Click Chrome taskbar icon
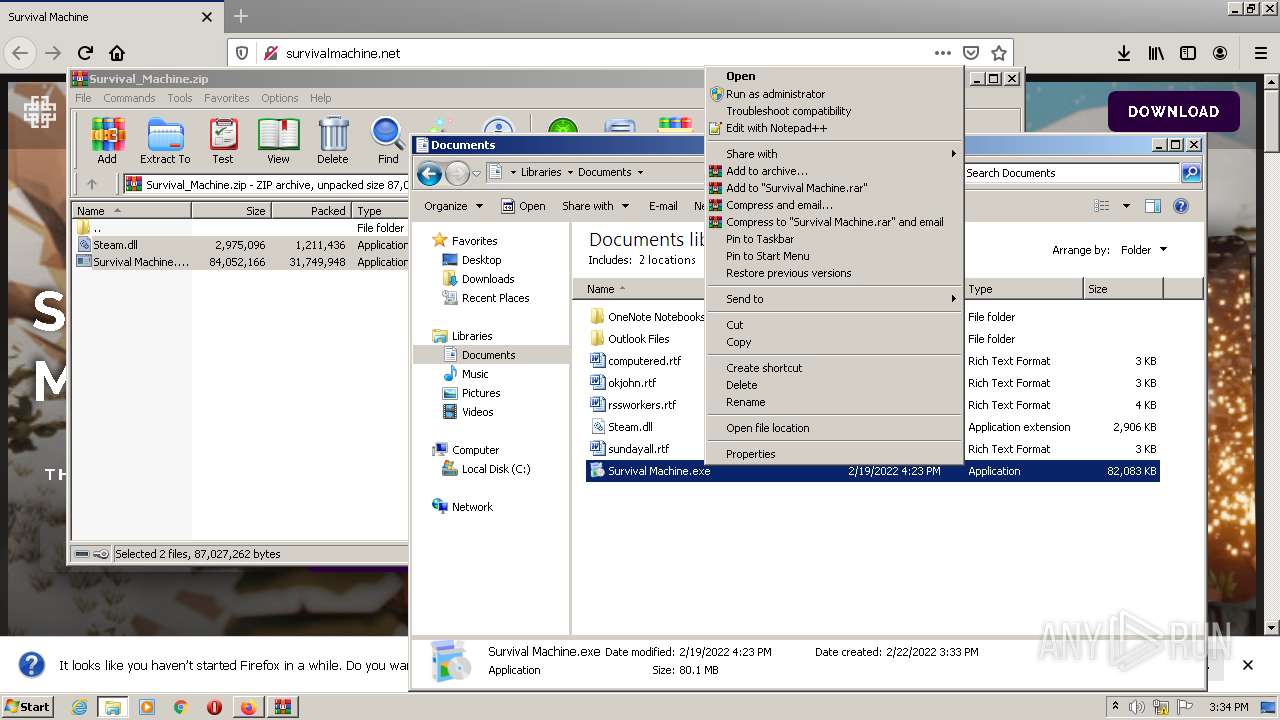1280x720 pixels. [x=180, y=707]
